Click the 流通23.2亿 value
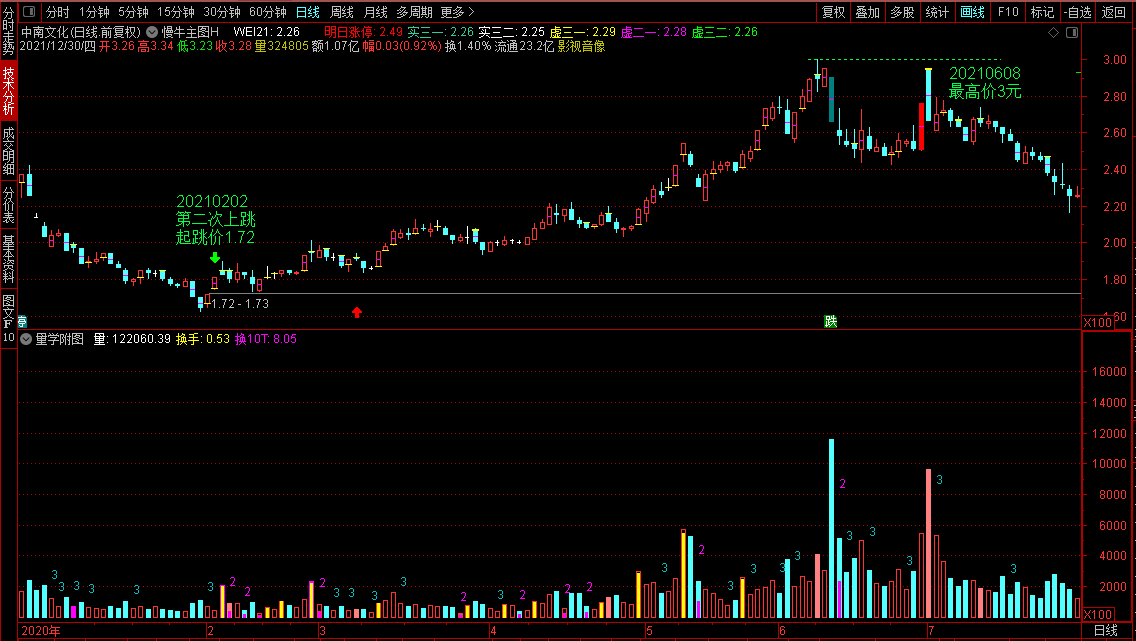Image resolution: width=1136 pixels, height=641 pixels. (x=525, y=46)
